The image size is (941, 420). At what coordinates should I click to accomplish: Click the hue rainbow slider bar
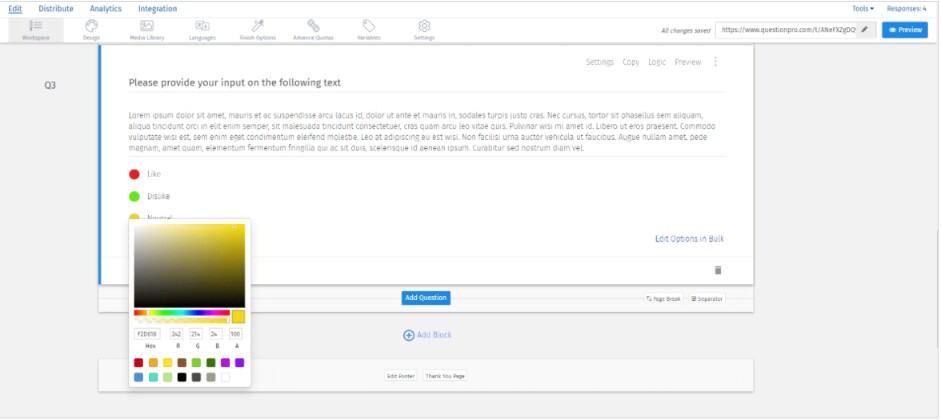point(182,313)
